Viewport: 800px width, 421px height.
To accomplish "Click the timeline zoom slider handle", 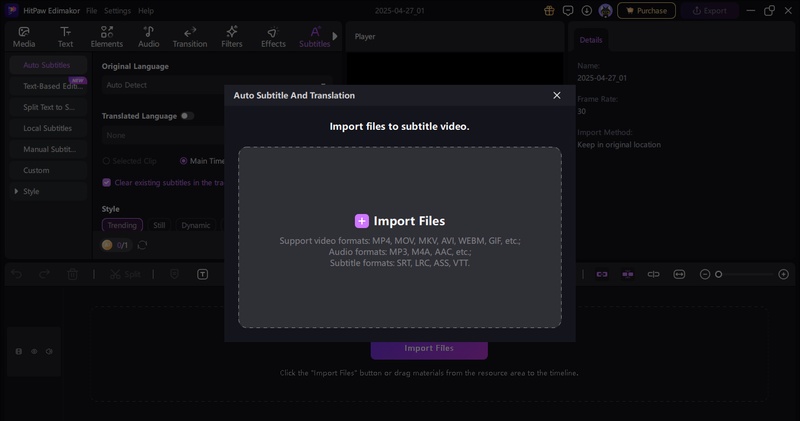I will tap(718, 274).
